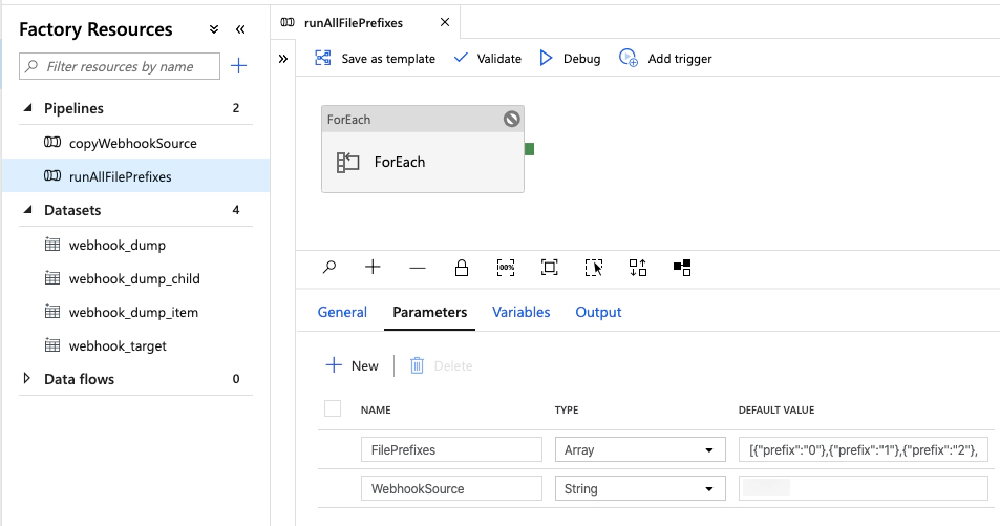Expand the activities pane with the double arrow
Screen dimensions: 1000x526
[x=283, y=59]
